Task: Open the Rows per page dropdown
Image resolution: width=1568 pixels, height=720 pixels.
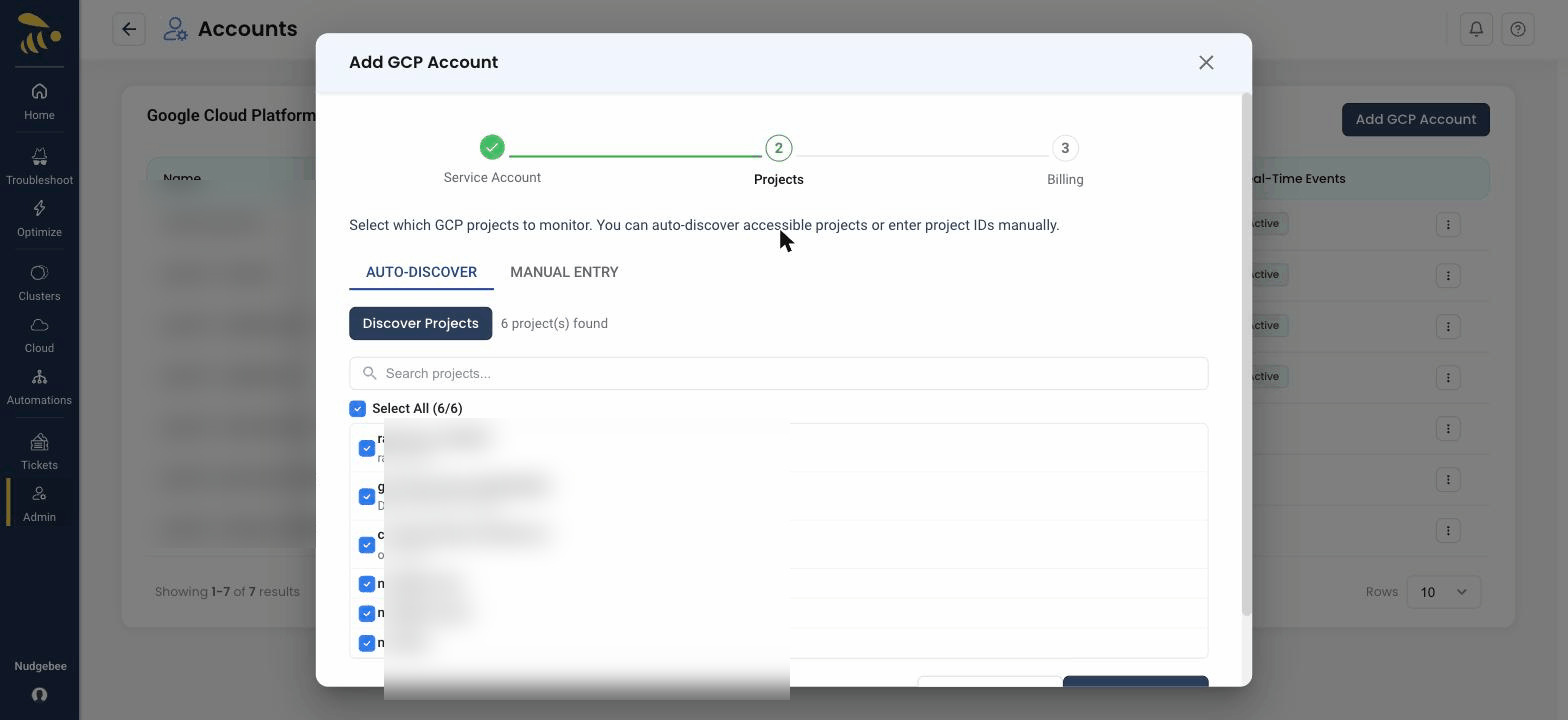Action: 1443,592
